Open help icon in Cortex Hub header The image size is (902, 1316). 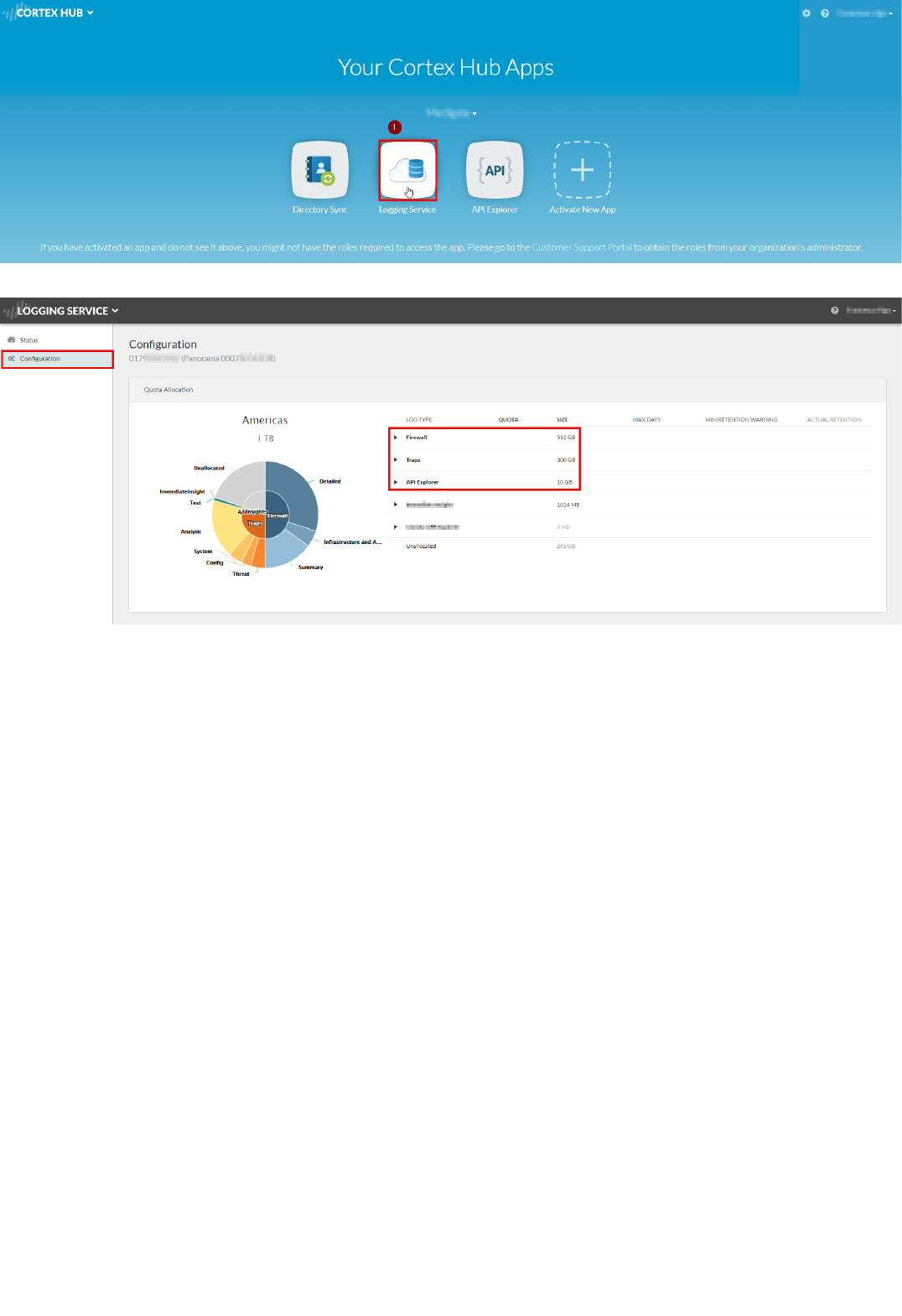(825, 13)
